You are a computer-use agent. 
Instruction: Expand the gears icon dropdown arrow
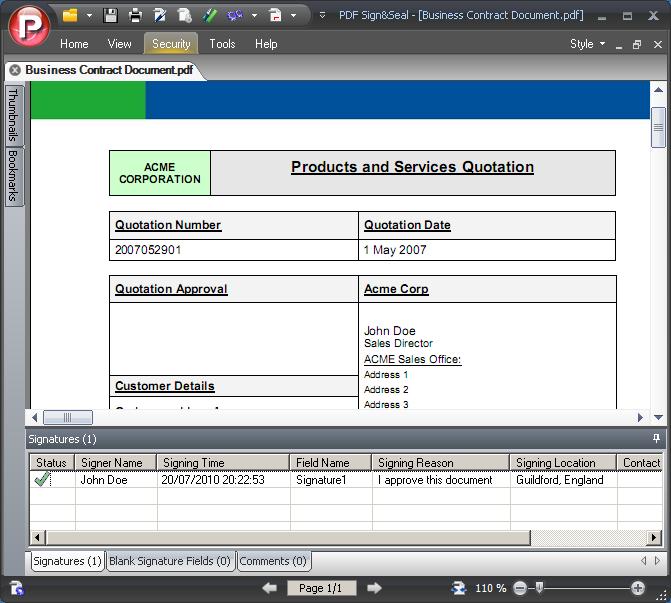click(254, 16)
